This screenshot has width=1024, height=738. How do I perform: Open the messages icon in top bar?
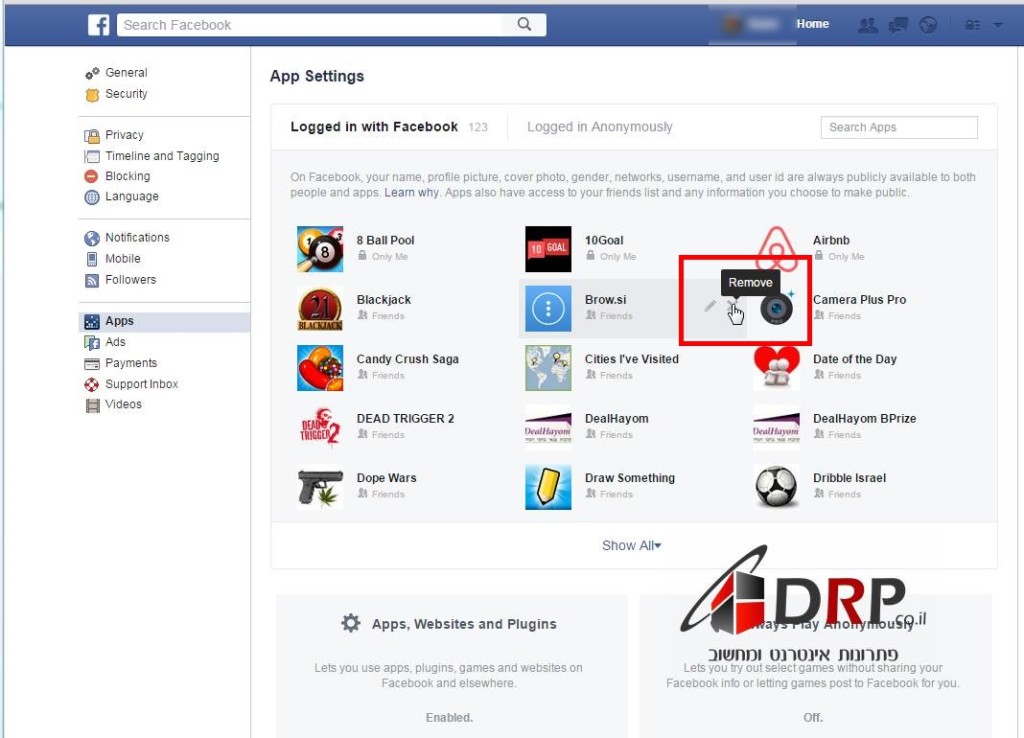[898, 25]
